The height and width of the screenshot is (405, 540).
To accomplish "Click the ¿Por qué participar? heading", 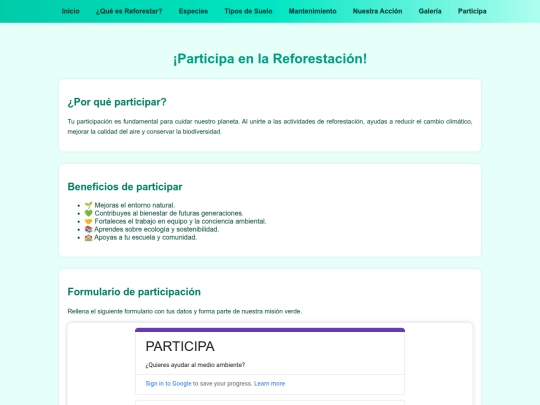I will [x=117, y=102].
